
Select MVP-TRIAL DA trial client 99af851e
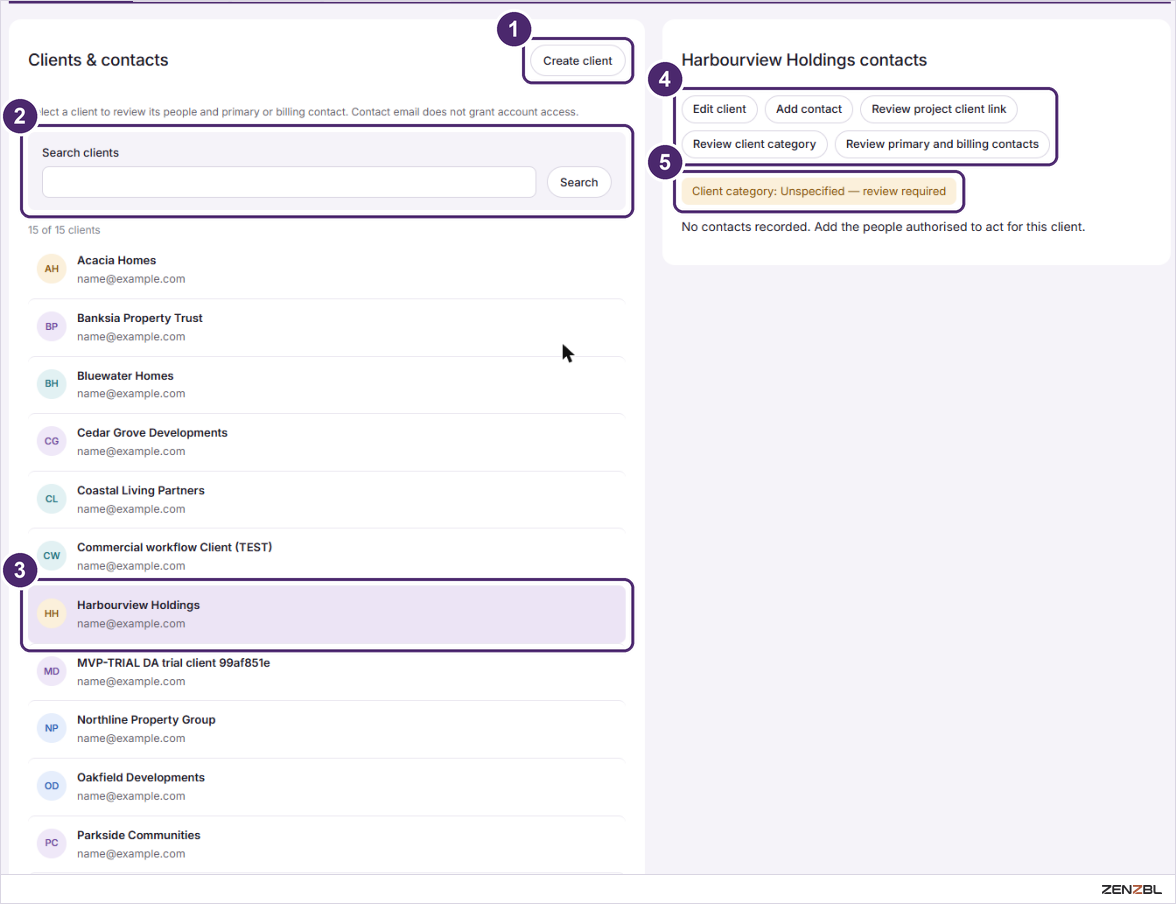[326, 672]
